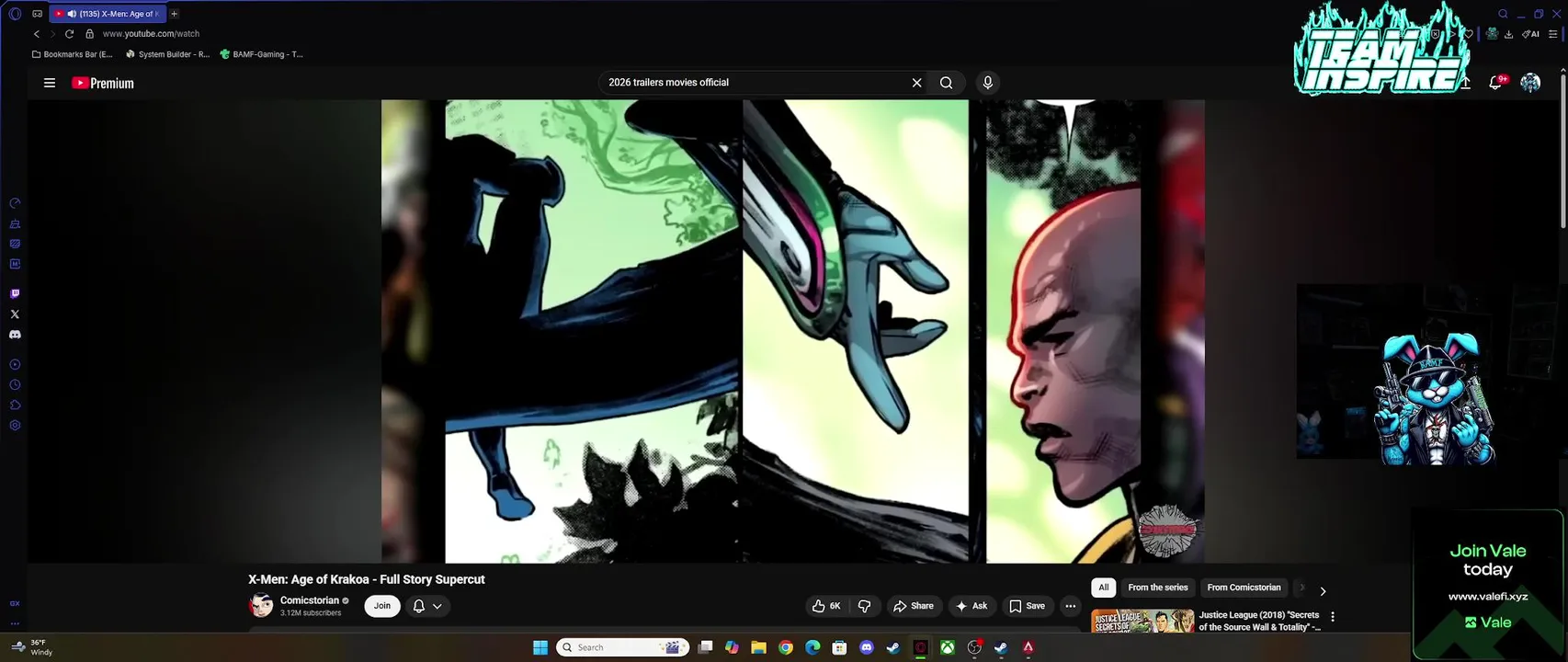The height and width of the screenshot is (662, 1568).
Task: Open OBS Studio from the taskbar
Action: (x=974, y=647)
